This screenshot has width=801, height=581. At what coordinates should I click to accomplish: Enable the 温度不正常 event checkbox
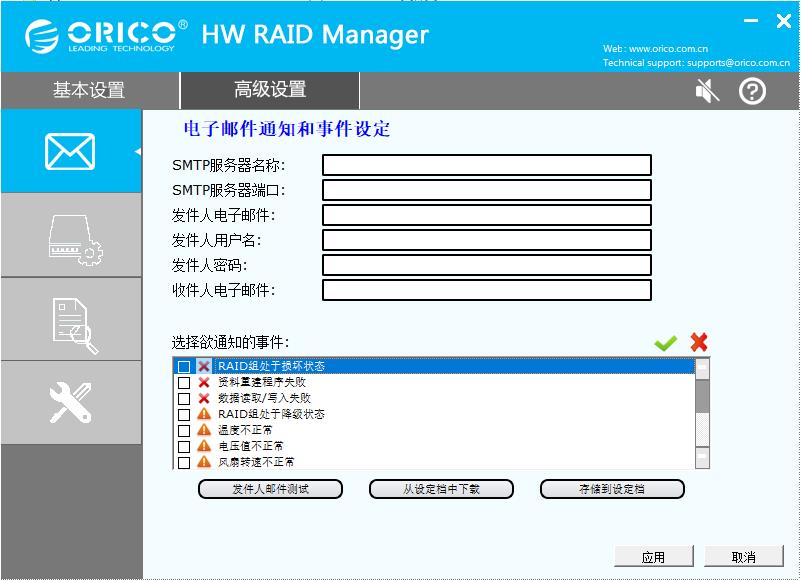pyautogui.click(x=184, y=430)
